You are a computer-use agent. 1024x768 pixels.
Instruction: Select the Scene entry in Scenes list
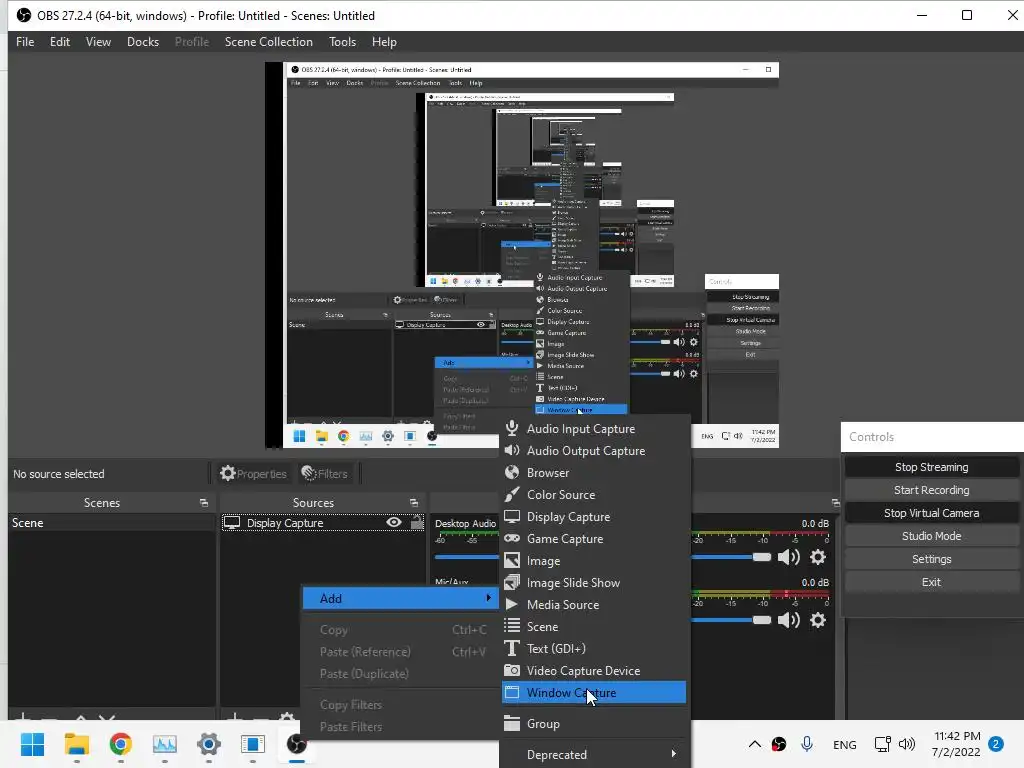112,522
